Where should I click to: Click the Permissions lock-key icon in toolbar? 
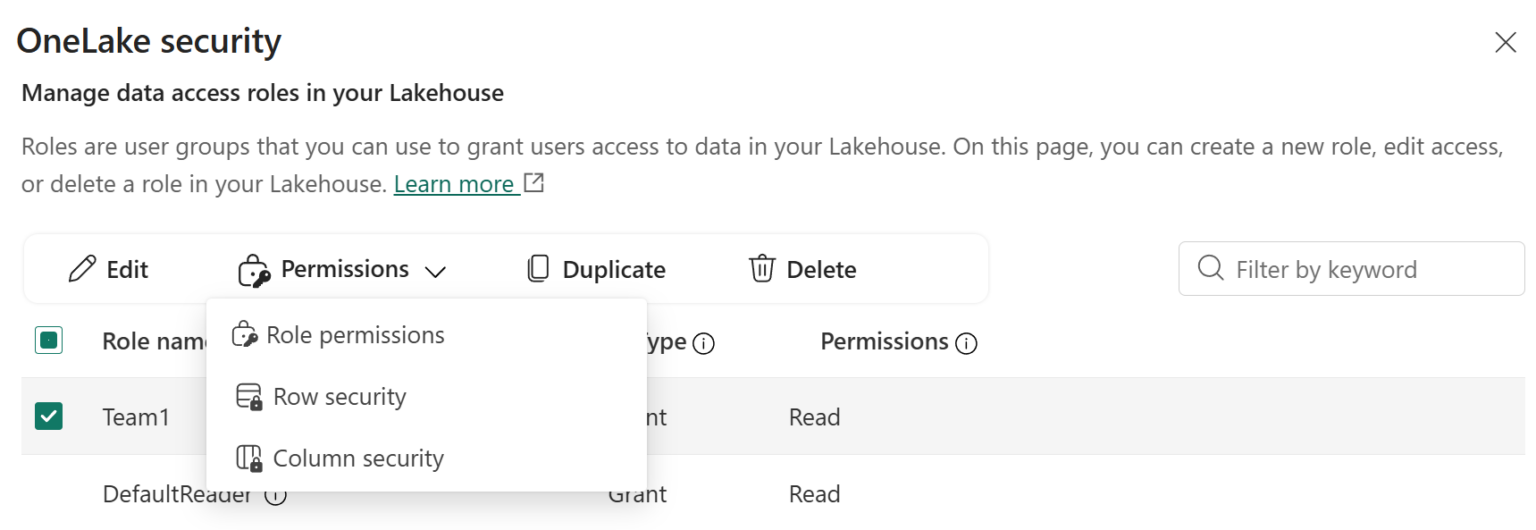click(x=254, y=270)
